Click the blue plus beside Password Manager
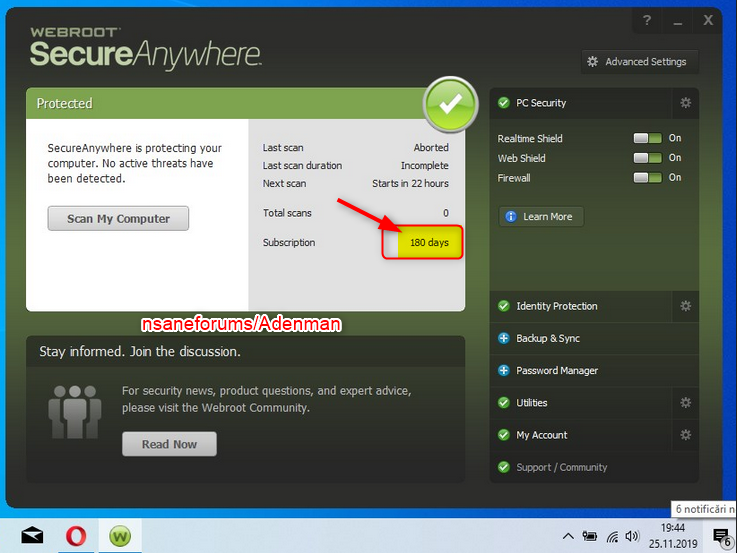 coord(503,371)
